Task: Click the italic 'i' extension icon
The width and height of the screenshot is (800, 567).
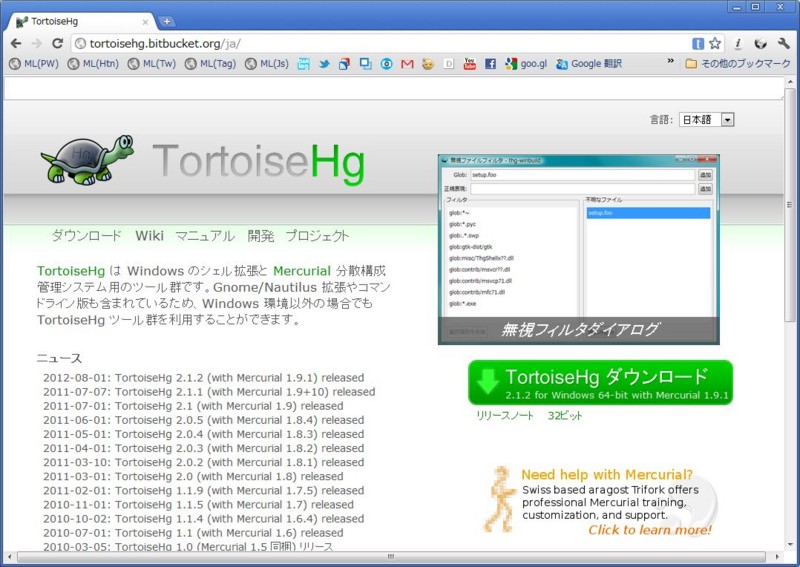Action: pyautogui.click(x=738, y=44)
